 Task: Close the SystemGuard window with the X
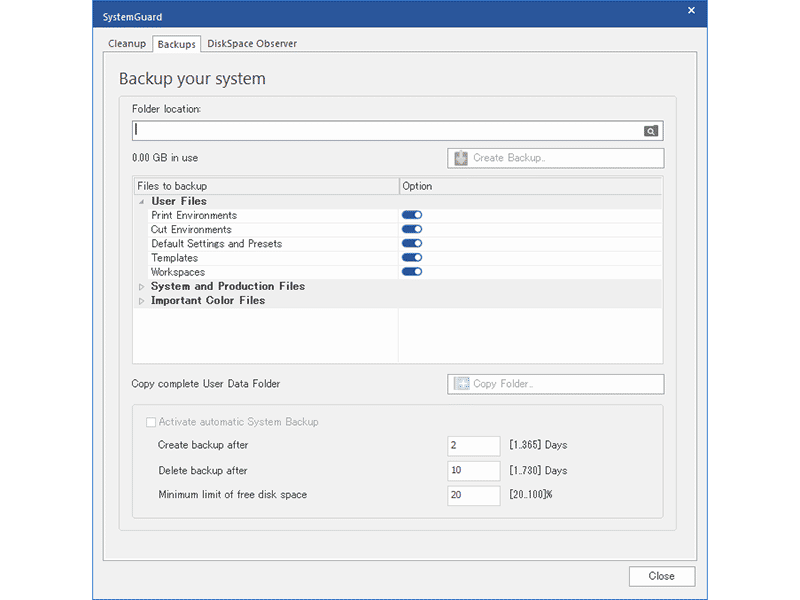(x=691, y=10)
